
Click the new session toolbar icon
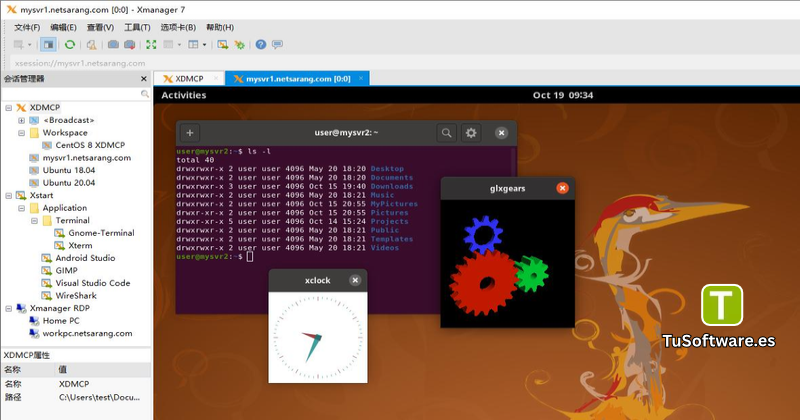coord(18,45)
